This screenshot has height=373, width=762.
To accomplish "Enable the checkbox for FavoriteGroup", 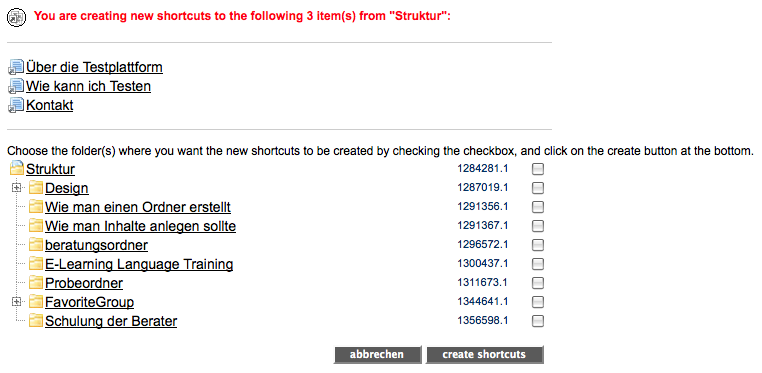I will [x=537, y=302].
